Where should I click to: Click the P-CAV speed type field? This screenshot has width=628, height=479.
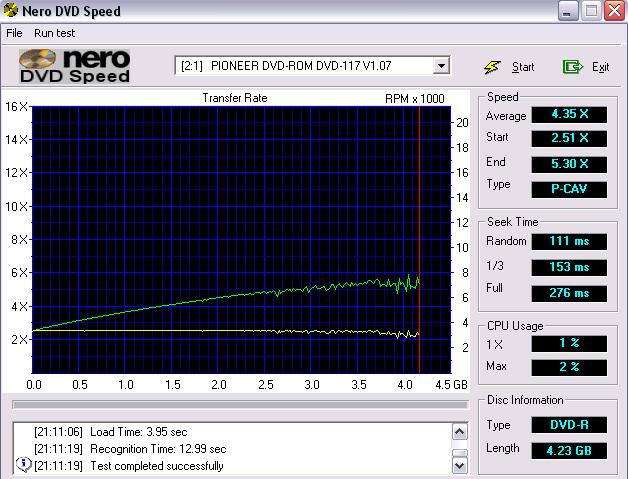click(569, 186)
